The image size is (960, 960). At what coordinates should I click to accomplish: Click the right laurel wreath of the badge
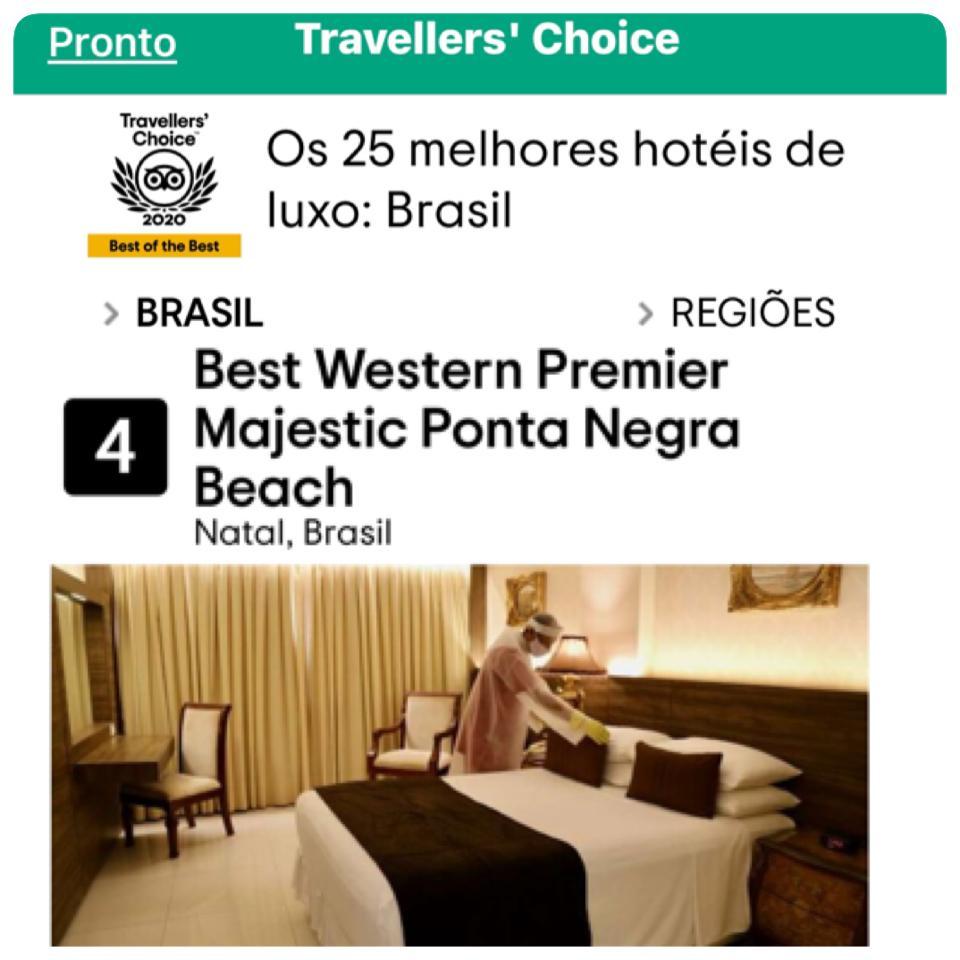pyautogui.click(x=200, y=182)
